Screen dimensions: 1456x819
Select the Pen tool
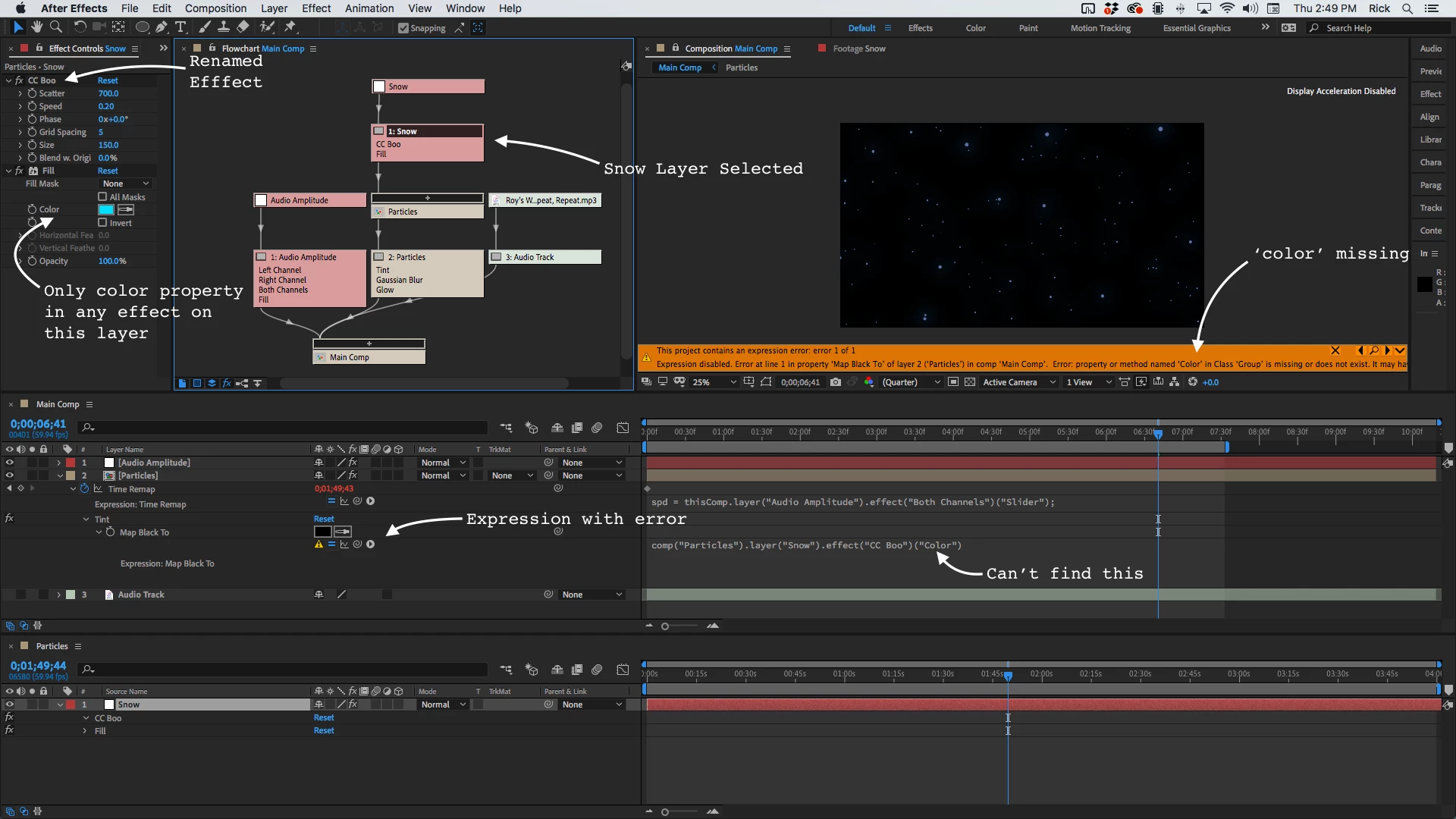(x=162, y=27)
